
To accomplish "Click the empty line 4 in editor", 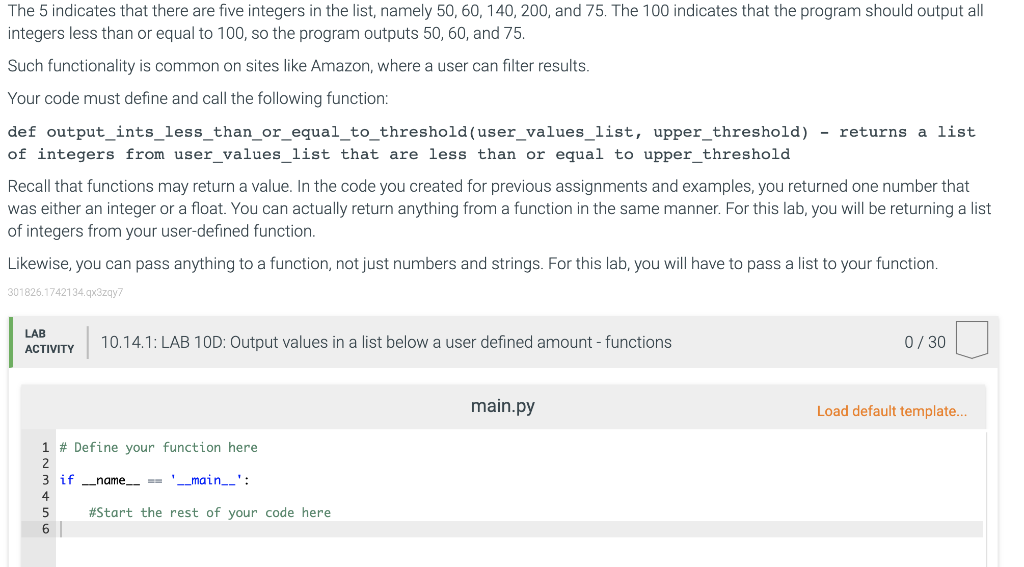I will tap(520, 496).
